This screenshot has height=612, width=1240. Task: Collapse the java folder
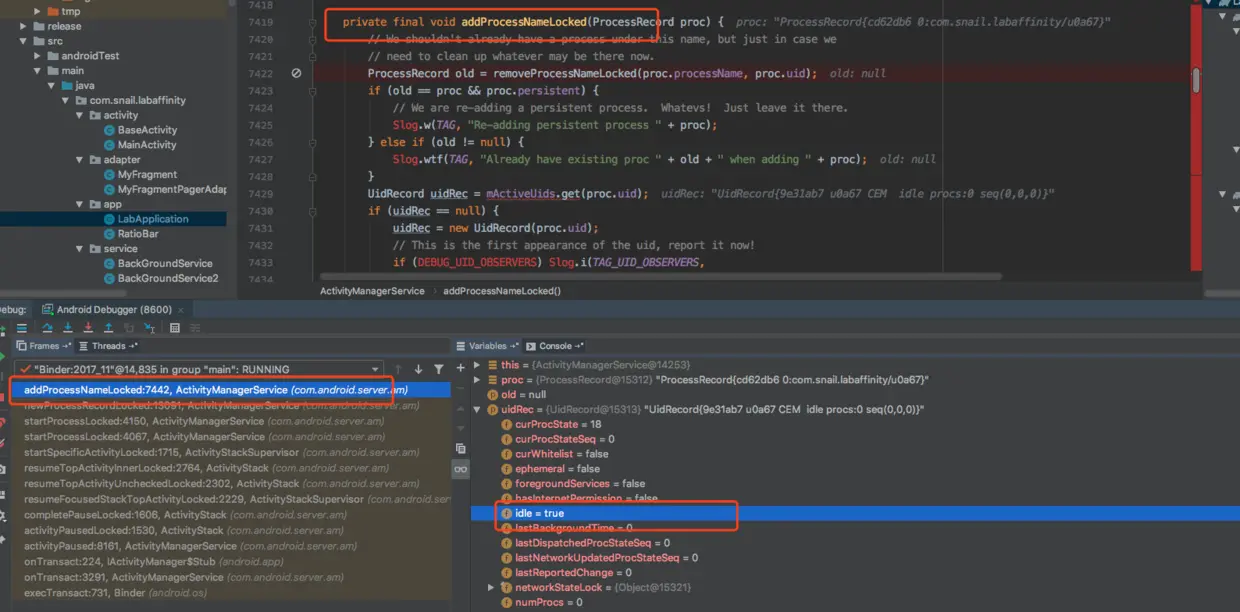[52, 85]
